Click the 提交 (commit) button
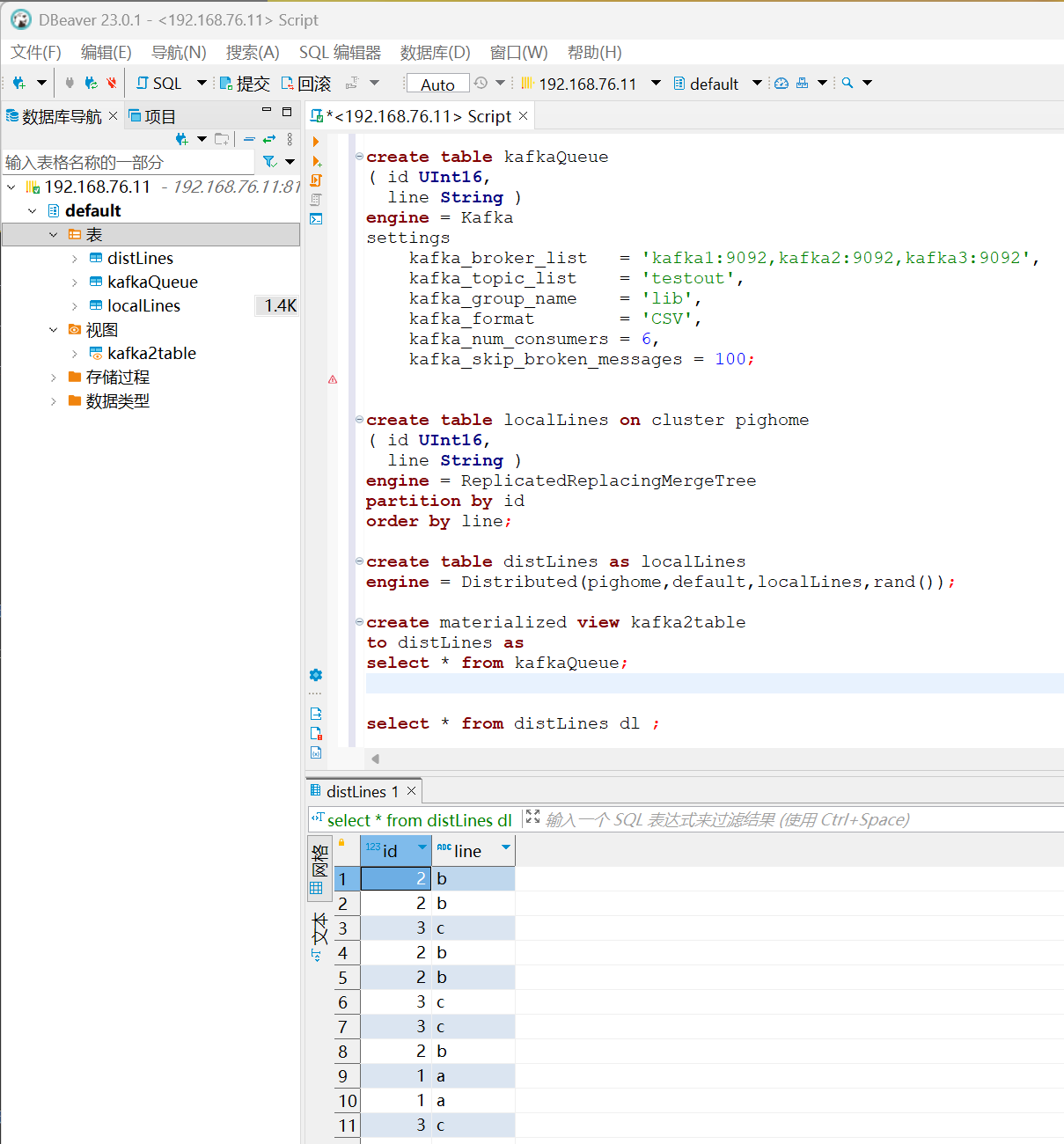 pyautogui.click(x=245, y=83)
